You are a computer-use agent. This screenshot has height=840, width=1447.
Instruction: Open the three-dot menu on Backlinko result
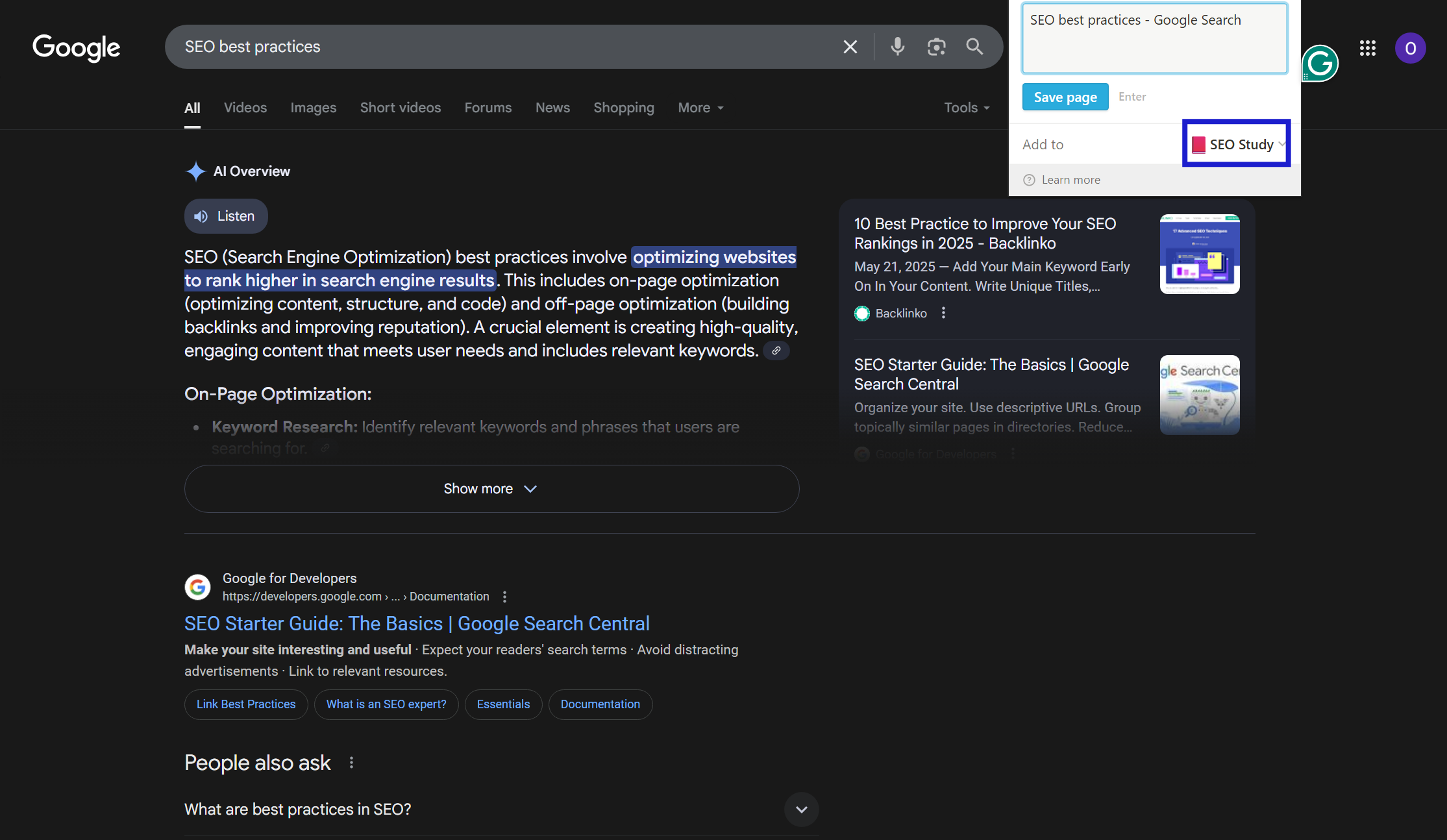[x=943, y=313]
